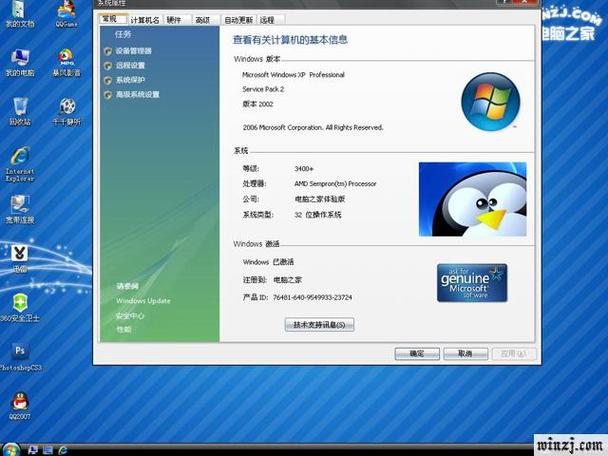Screen dimensions: 608x456
Task: Click the AMD Sempron(tm) Processor text
Action: [x=335, y=184]
